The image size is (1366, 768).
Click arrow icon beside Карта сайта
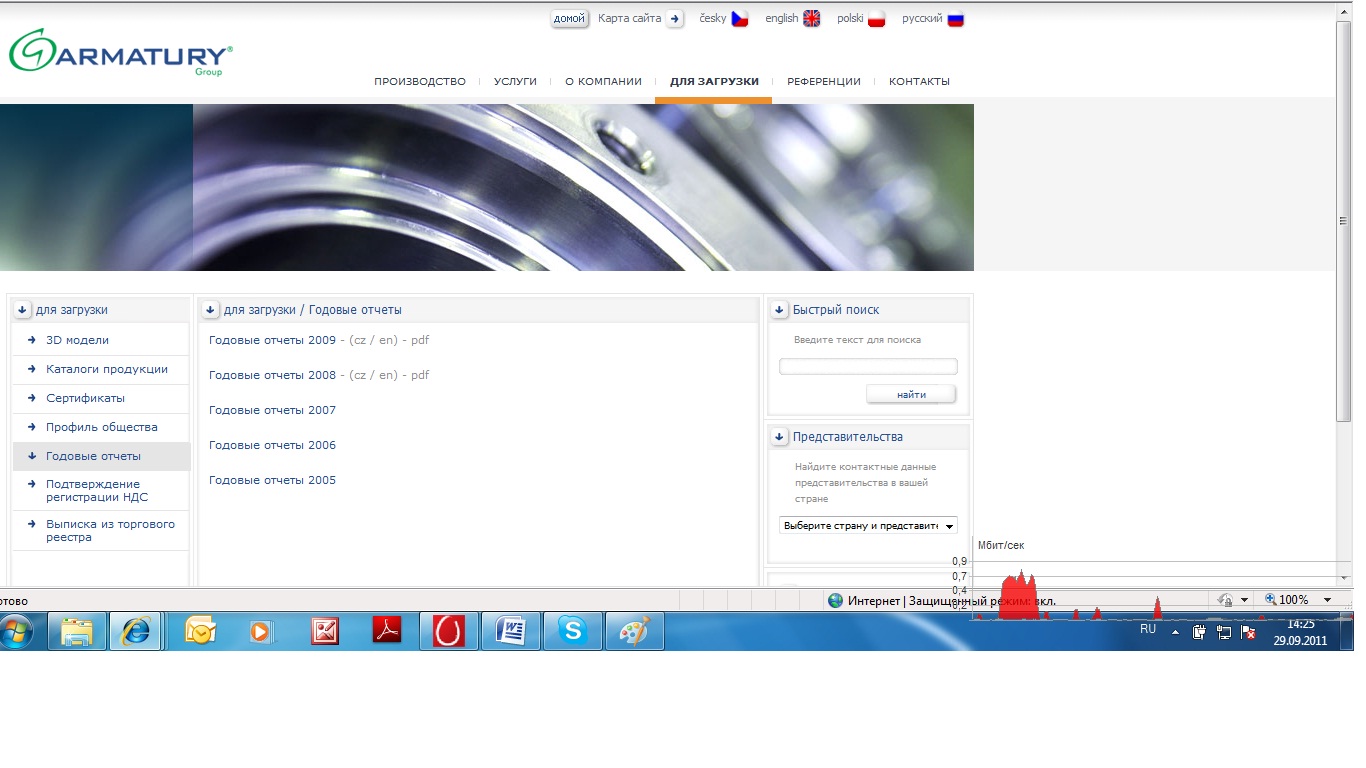[675, 19]
